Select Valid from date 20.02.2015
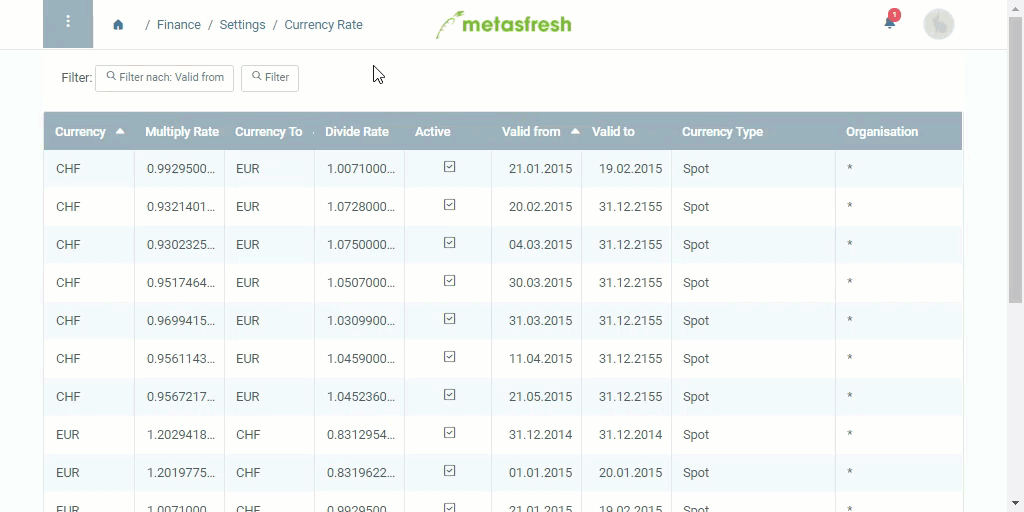This screenshot has width=1024, height=512. 540,206
